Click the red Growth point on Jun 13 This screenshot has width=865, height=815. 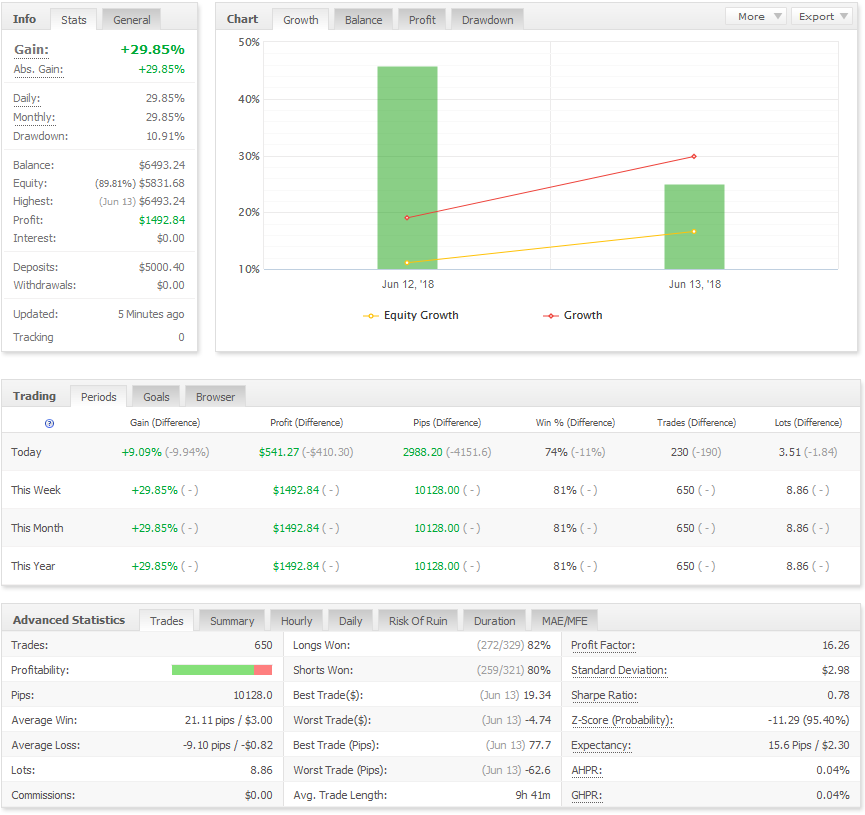click(x=694, y=157)
